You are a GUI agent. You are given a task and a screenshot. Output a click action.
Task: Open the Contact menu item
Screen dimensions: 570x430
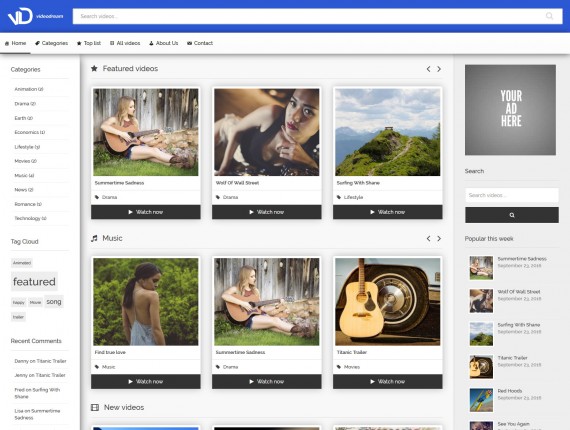tap(200, 43)
